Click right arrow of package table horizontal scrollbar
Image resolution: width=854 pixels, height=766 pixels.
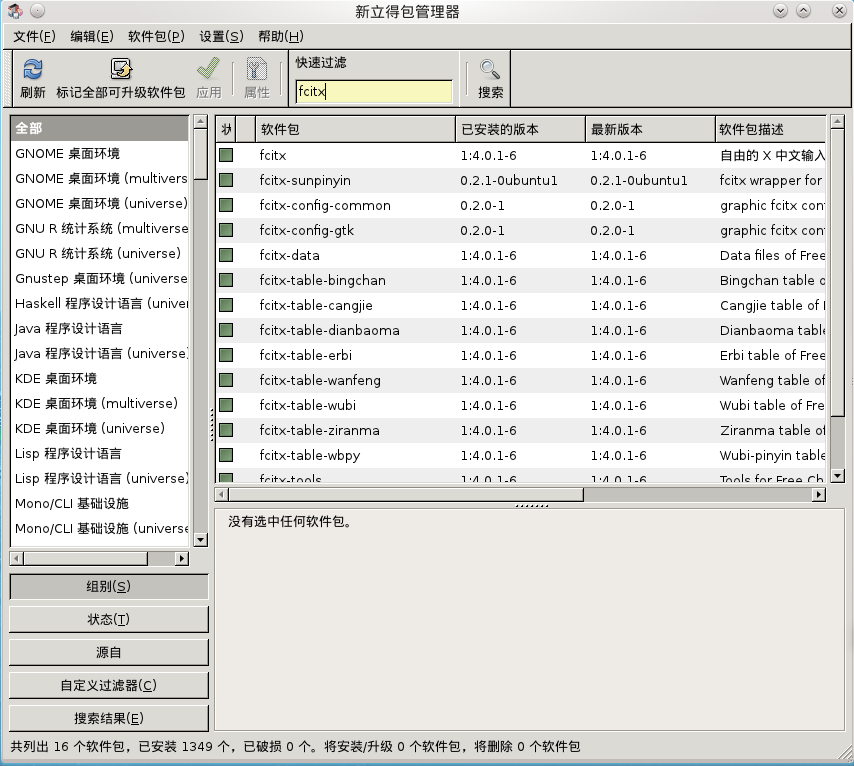pos(819,495)
